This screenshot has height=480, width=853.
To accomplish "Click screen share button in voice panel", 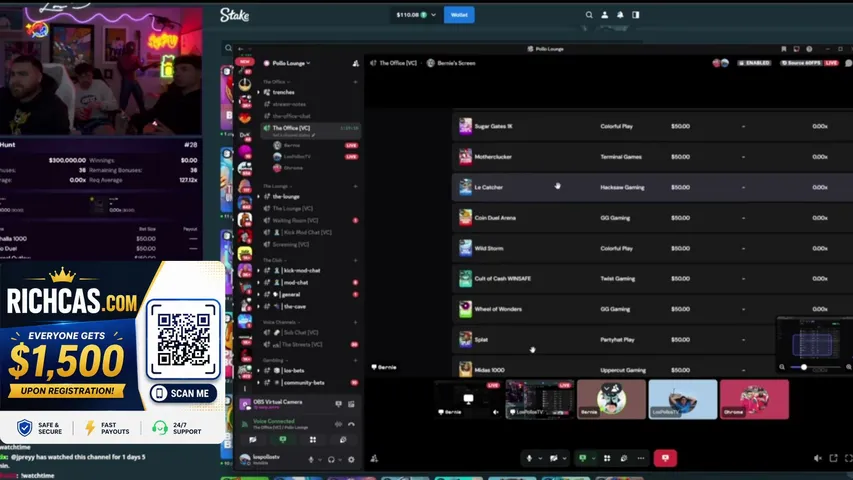I will pyautogui.click(x=282, y=440).
